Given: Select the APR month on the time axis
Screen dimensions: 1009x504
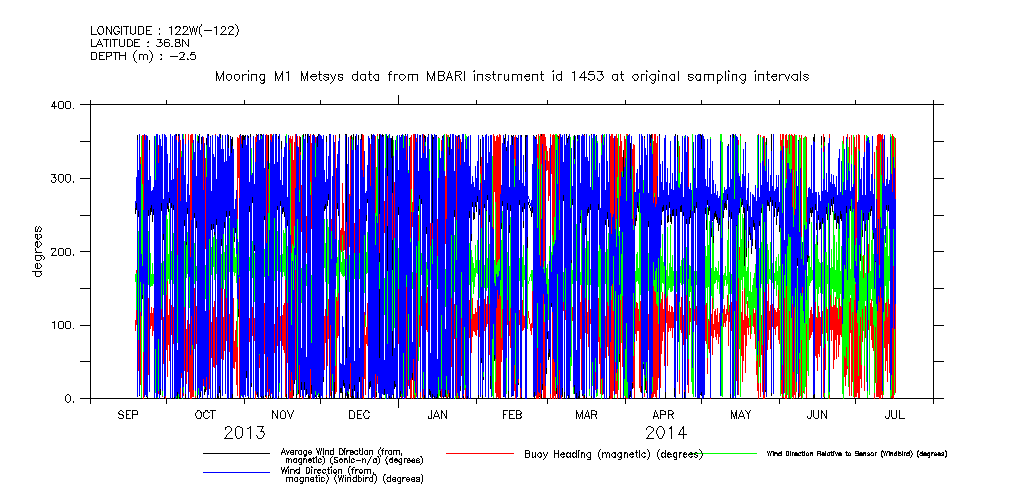Looking at the screenshot, I should (663, 415).
